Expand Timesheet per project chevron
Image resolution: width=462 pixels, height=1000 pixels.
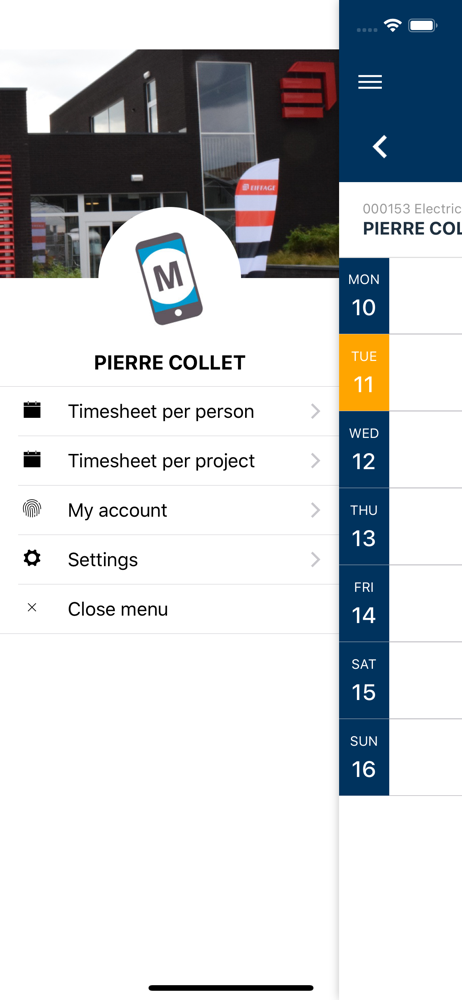pos(315,460)
